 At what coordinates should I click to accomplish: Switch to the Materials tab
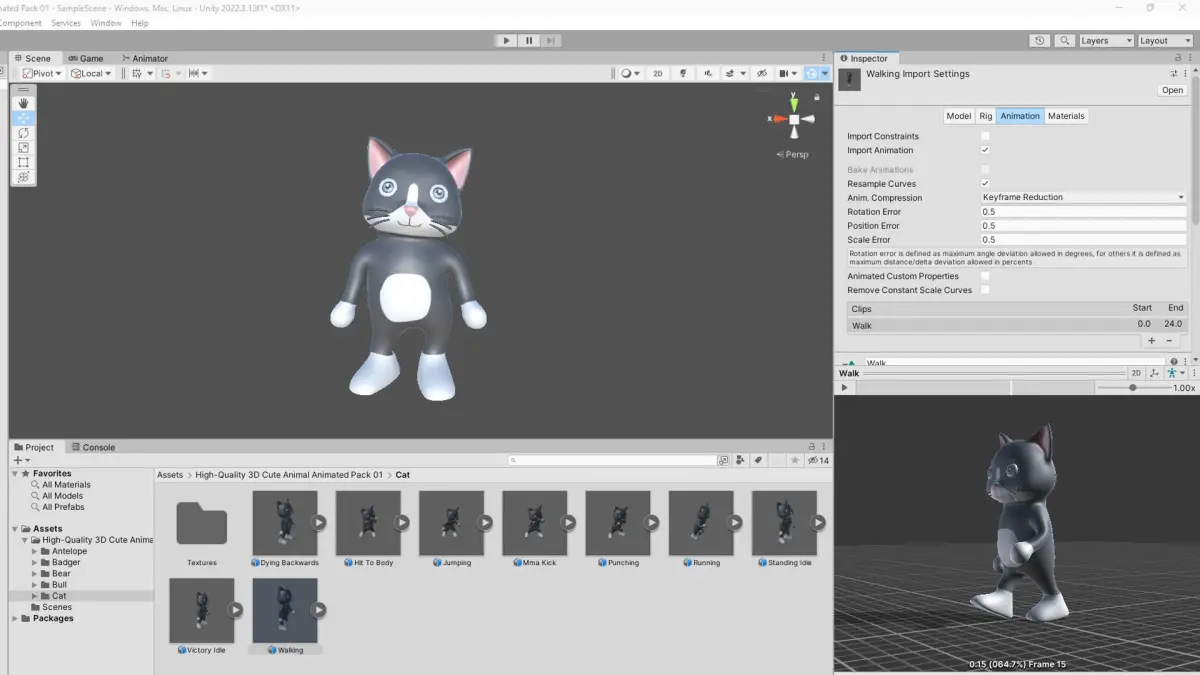coord(1066,116)
